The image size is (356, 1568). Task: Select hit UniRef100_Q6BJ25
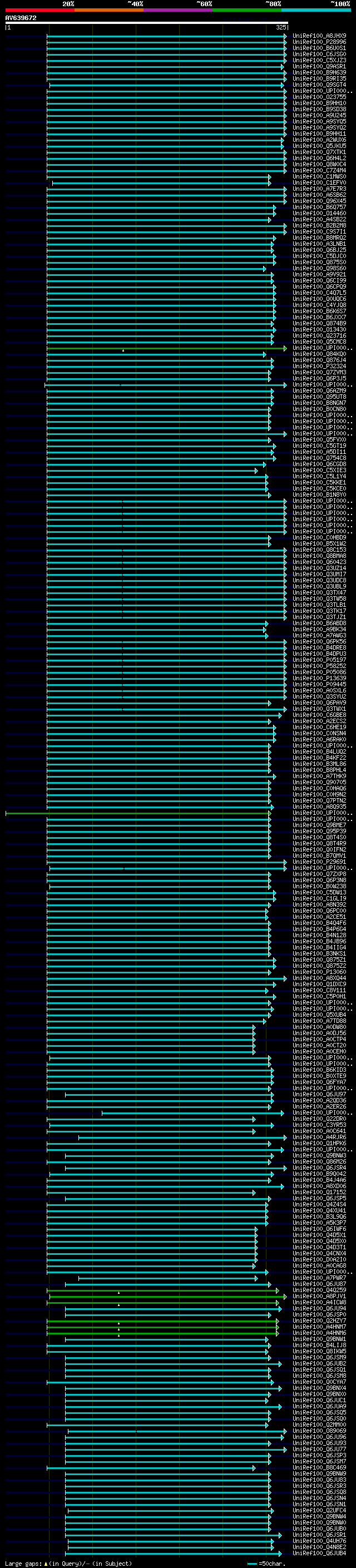tap(319, 250)
